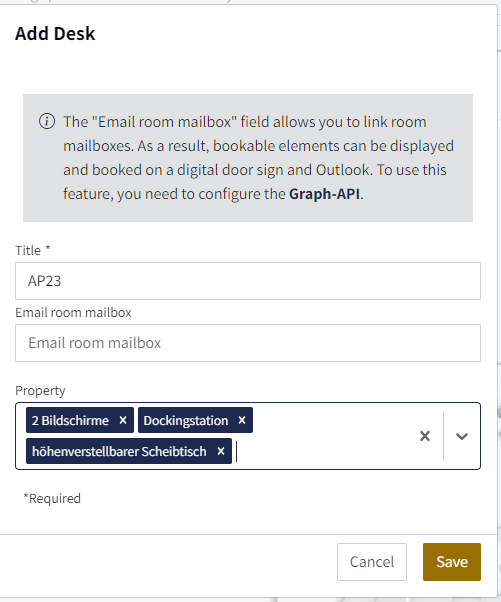This screenshot has height=602, width=501.
Task: Click the Property field label
Action: 40,390
